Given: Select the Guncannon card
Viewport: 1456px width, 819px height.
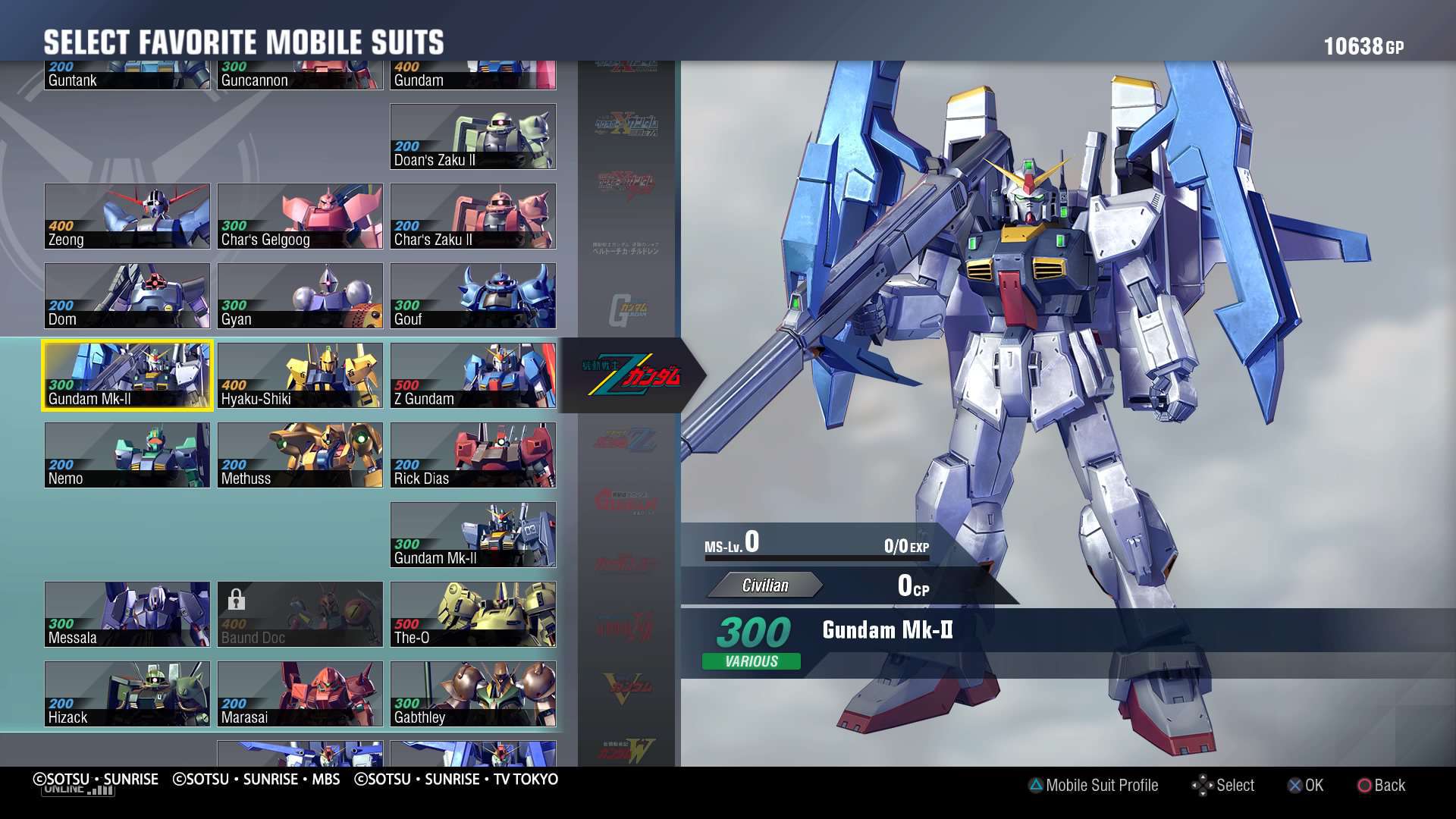Looking at the screenshot, I should [x=300, y=75].
